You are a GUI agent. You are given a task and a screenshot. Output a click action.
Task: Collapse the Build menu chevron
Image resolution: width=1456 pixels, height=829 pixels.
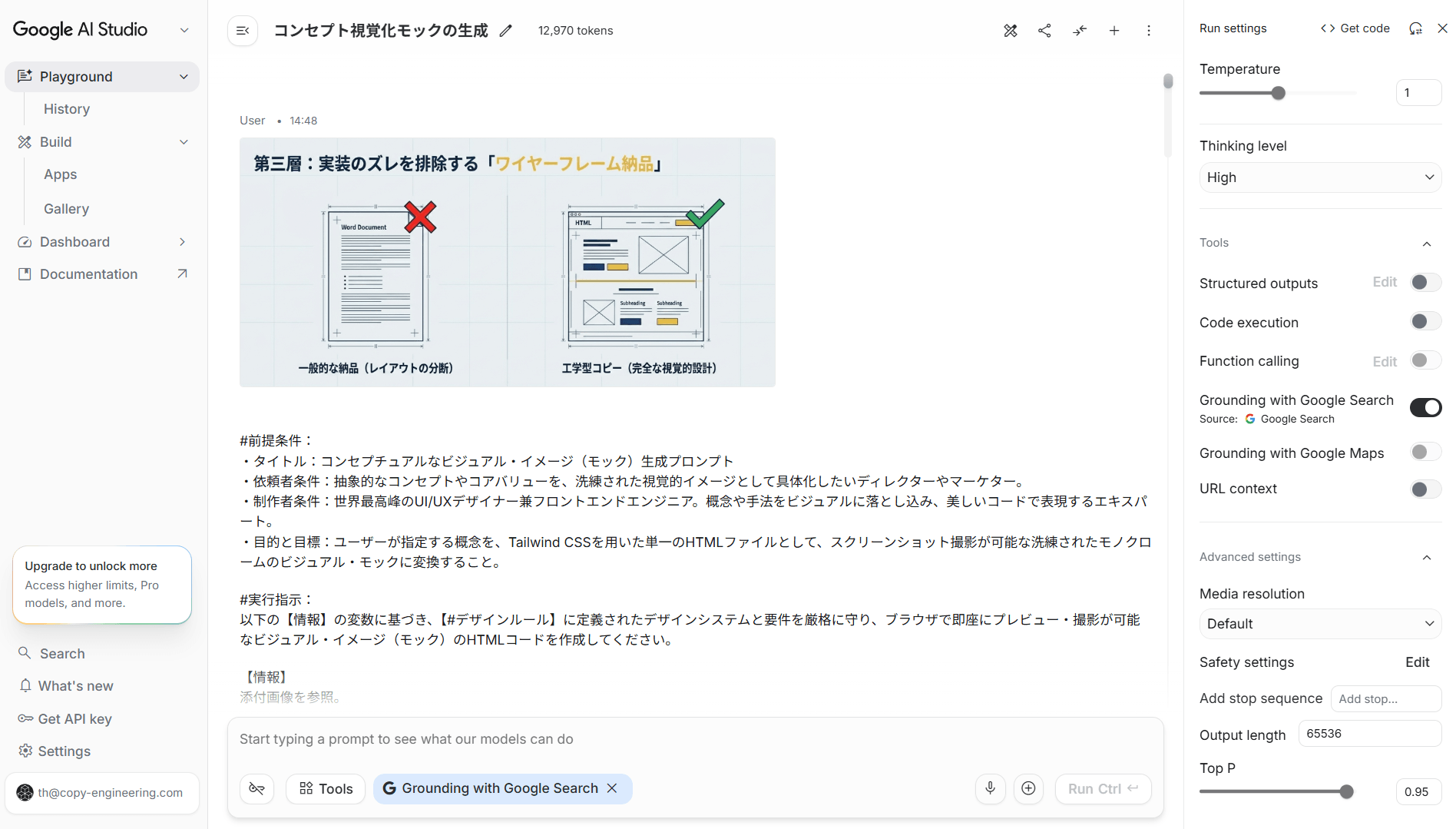coord(184,142)
